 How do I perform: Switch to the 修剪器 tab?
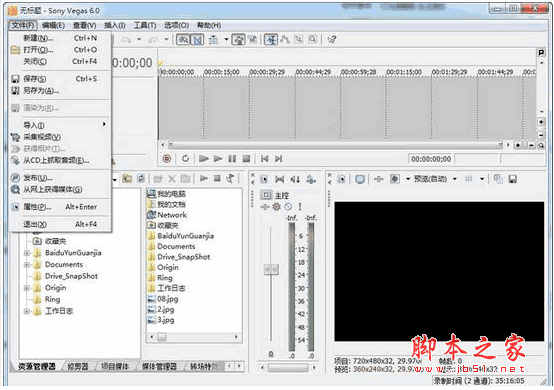pos(78,367)
